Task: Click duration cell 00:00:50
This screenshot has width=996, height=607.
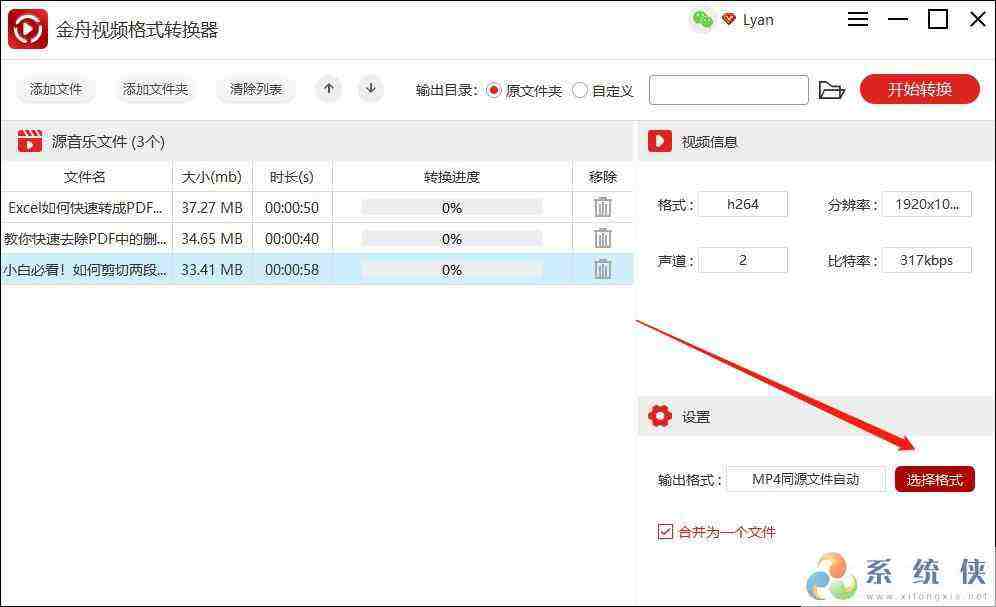Action: pyautogui.click(x=292, y=208)
